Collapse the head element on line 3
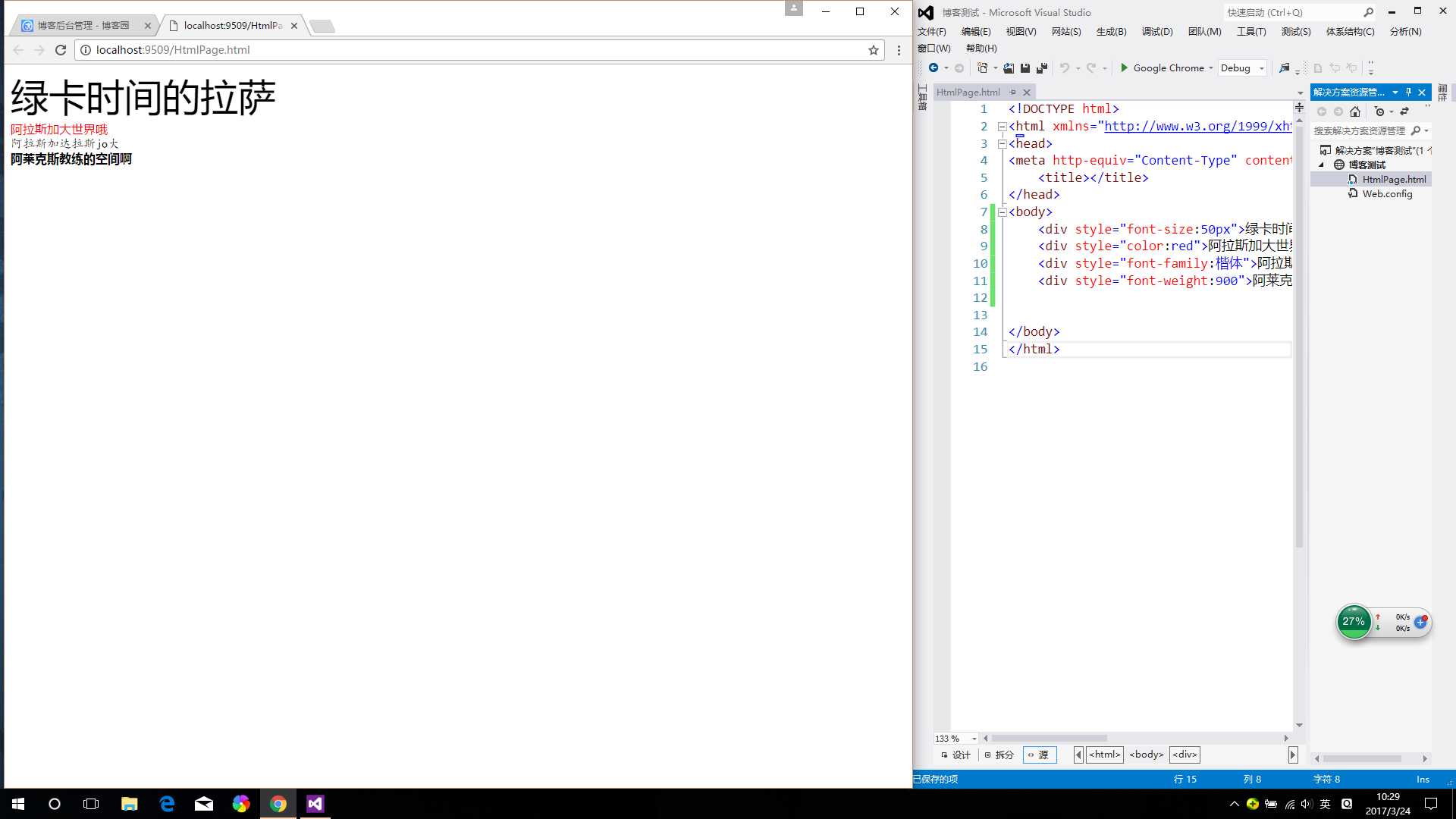 pos(1002,144)
